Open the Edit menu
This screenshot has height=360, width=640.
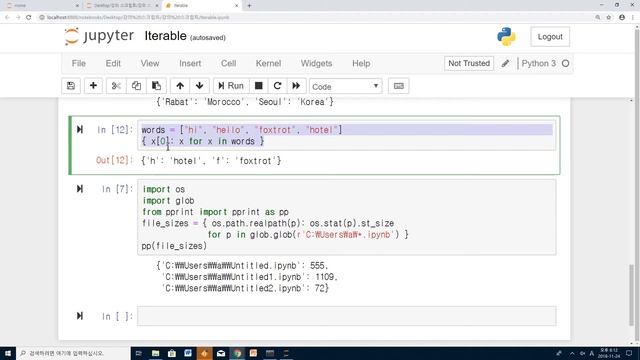pos(113,64)
